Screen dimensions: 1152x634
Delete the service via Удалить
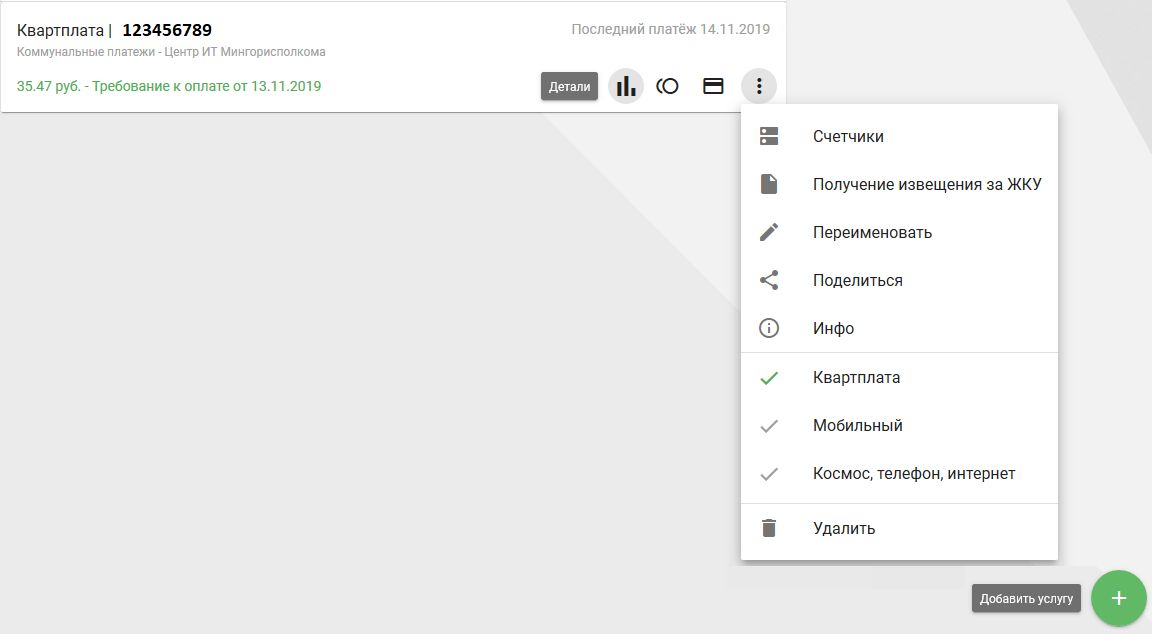[x=844, y=528]
